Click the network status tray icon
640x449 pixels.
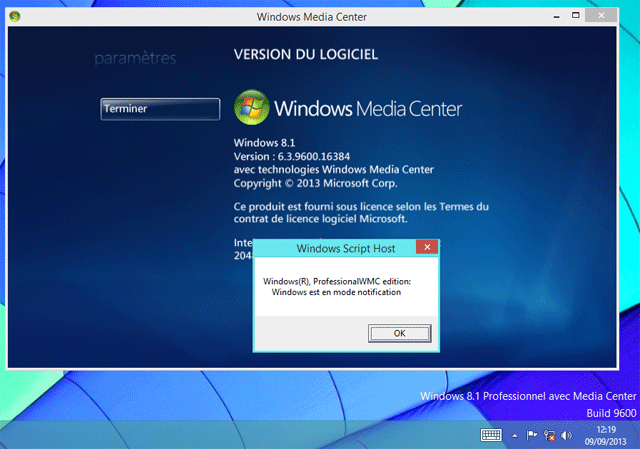[549, 436]
